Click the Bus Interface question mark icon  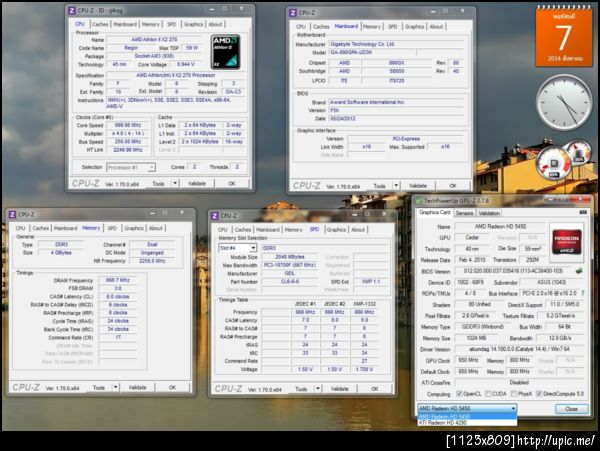click(x=583, y=293)
